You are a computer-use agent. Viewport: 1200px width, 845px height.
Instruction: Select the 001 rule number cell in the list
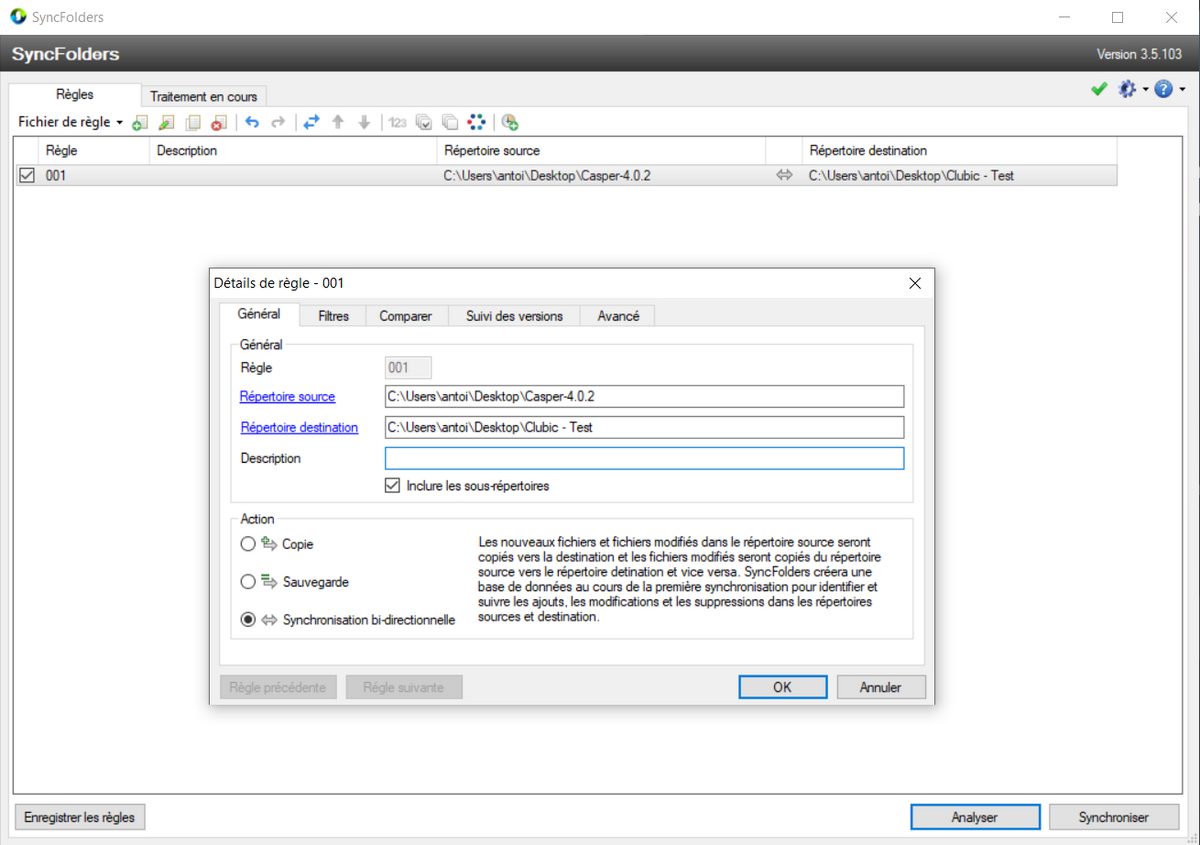point(56,176)
